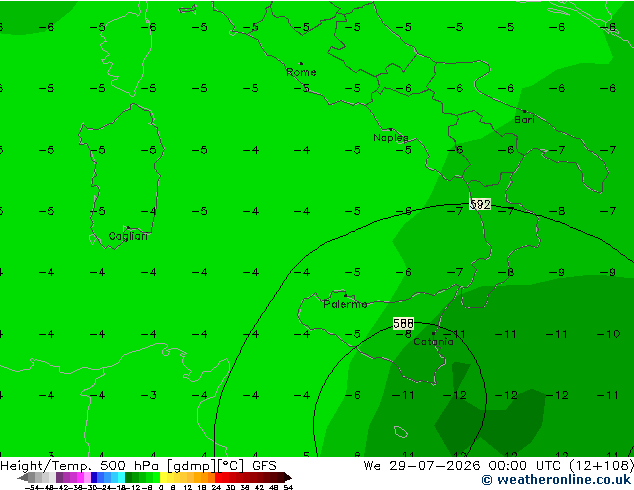Viewport: 634px width, 490px height.
Task: Click the yellow swatch at 0 on scale
Action: click(163, 477)
